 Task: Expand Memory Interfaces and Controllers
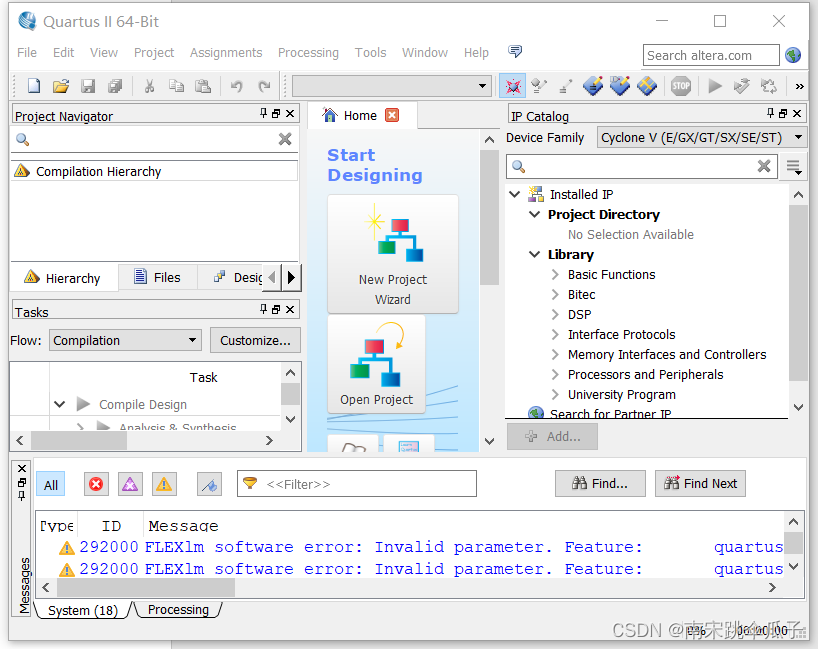[x=555, y=355]
